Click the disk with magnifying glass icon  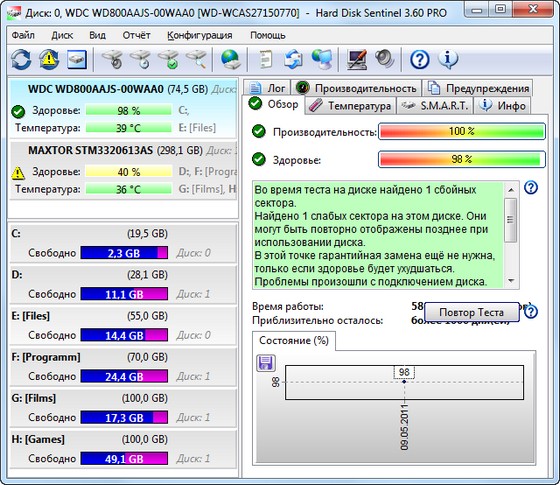196,59
